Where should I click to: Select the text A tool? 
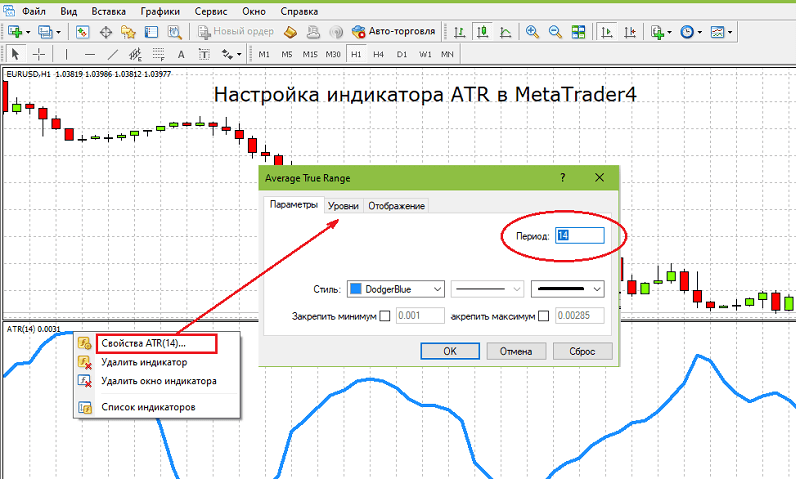click(x=181, y=55)
